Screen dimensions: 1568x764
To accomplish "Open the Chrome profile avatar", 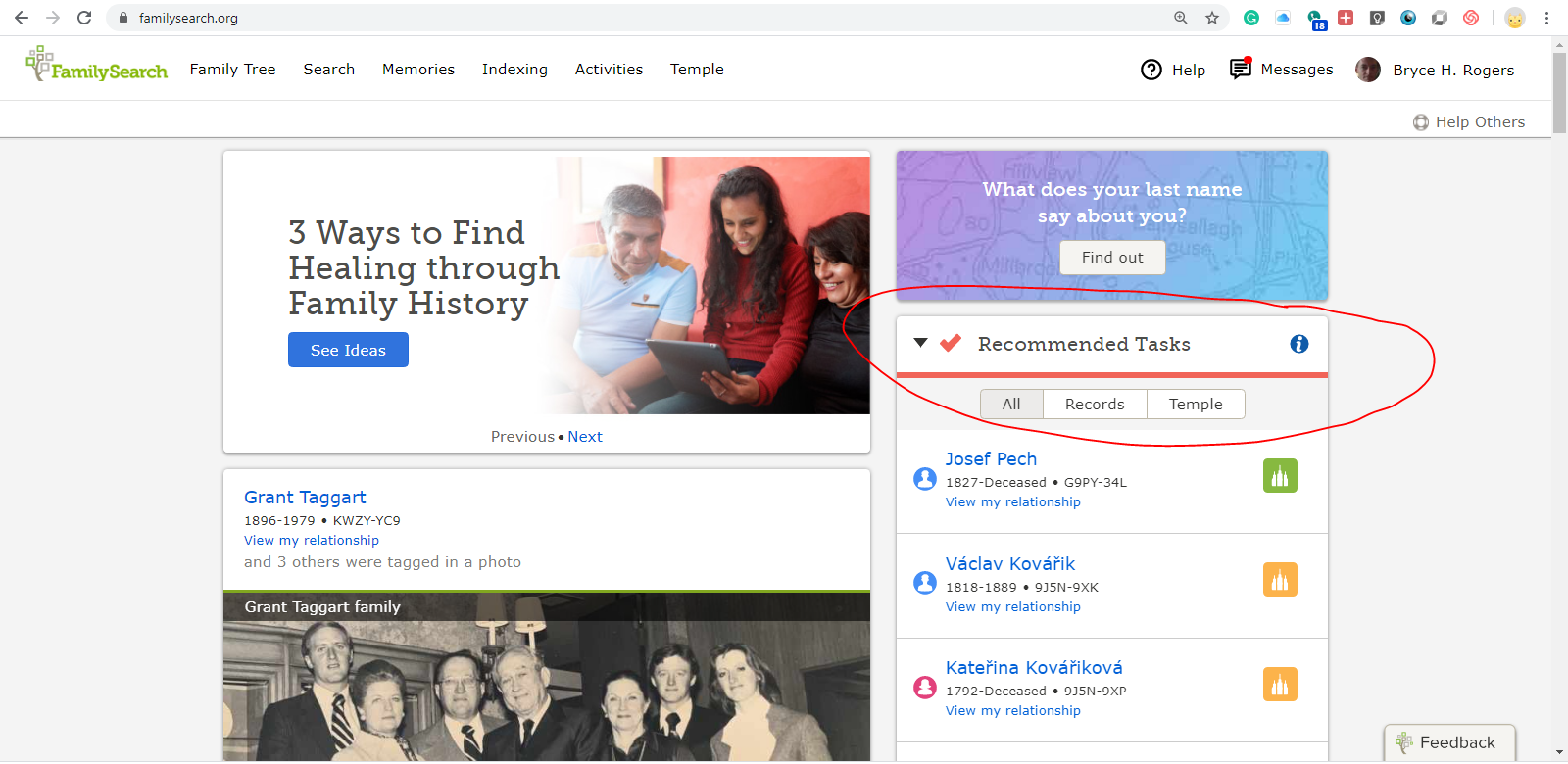I will click(x=1515, y=18).
